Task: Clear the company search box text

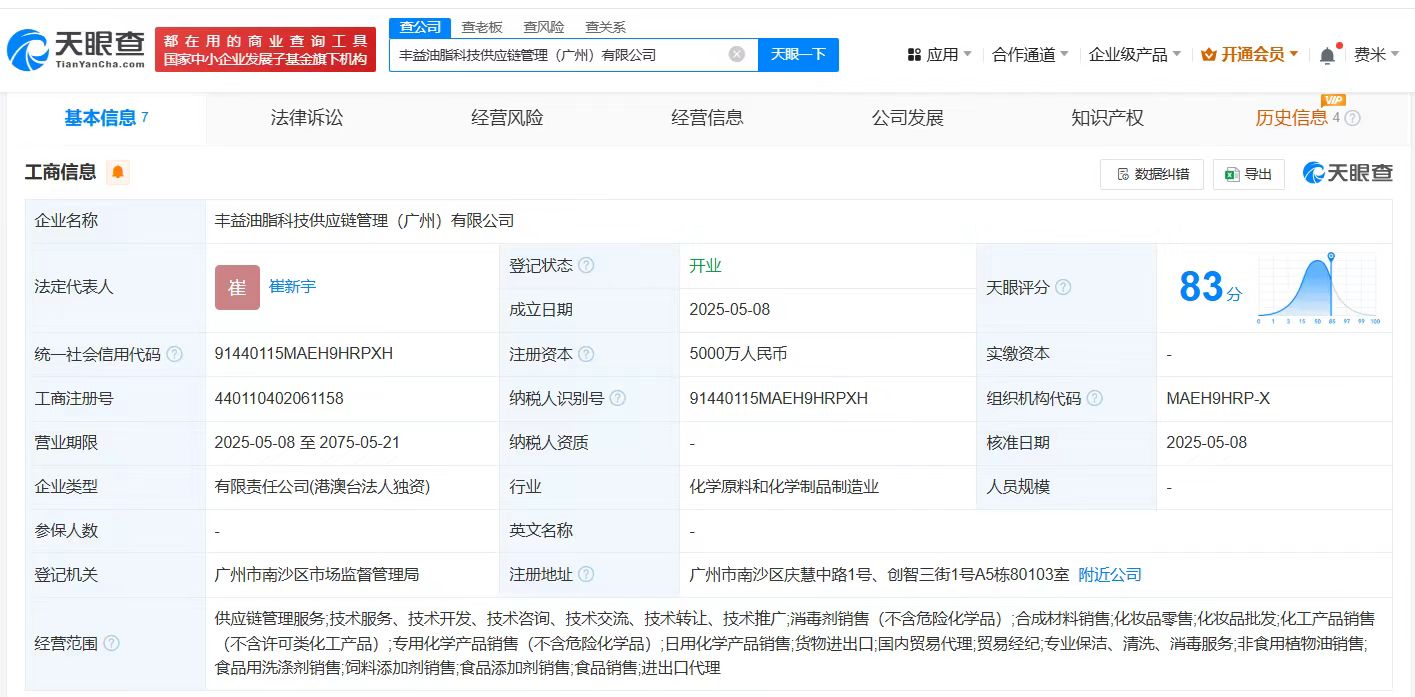Action: [x=737, y=54]
